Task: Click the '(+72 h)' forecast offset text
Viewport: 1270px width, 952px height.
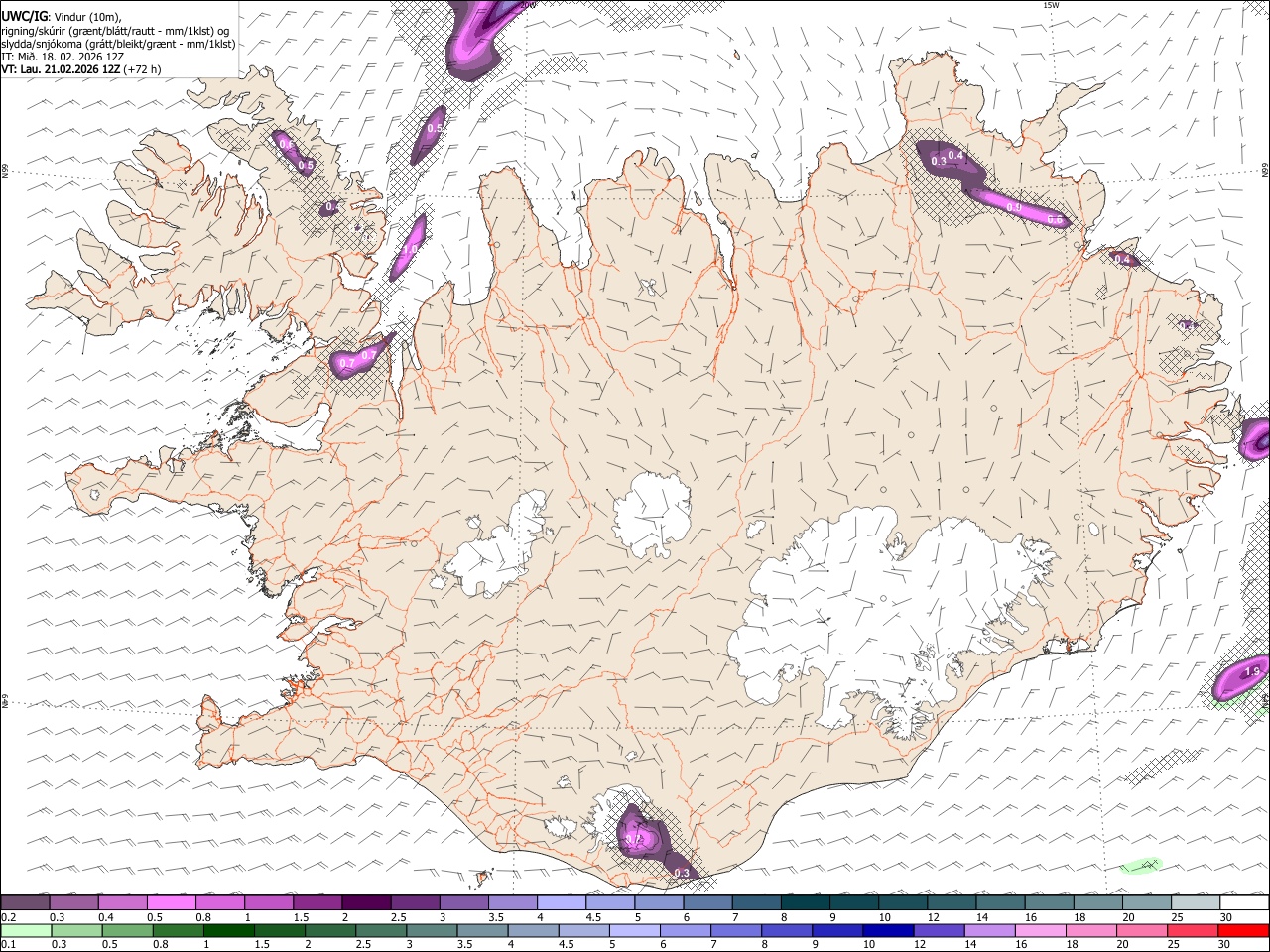Action: 143,69
